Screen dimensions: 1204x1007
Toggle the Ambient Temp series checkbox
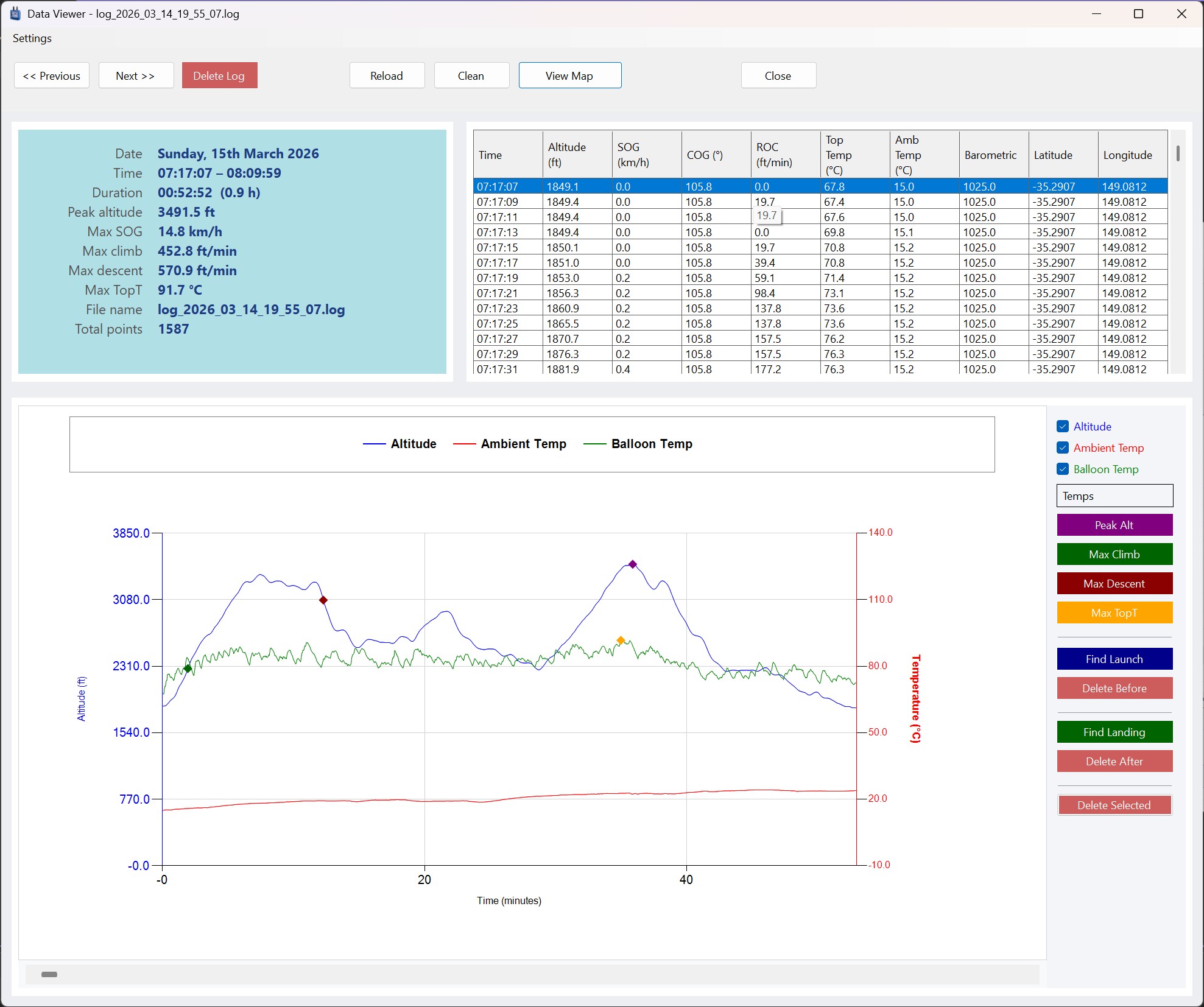(x=1063, y=447)
